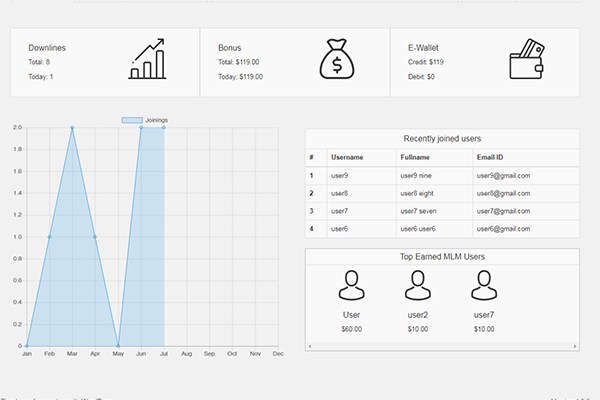The height and width of the screenshot is (400, 600).
Task: Click the user7 seven fullname cell
Action: tap(420, 211)
